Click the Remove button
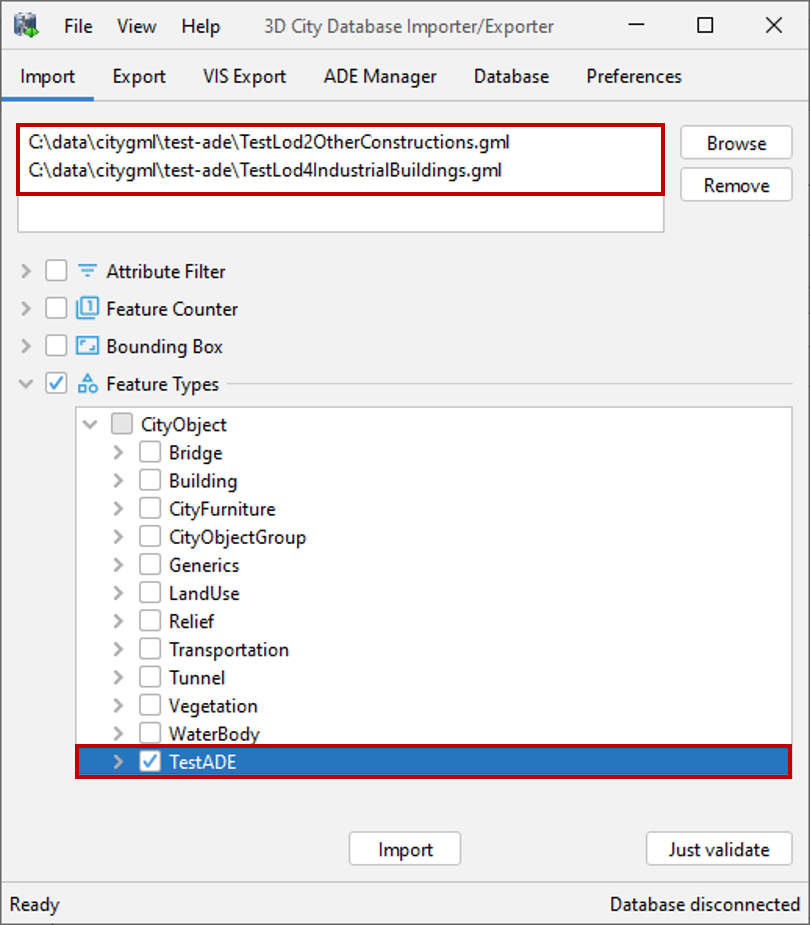Image resolution: width=810 pixels, height=925 pixels. [x=736, y=185]
